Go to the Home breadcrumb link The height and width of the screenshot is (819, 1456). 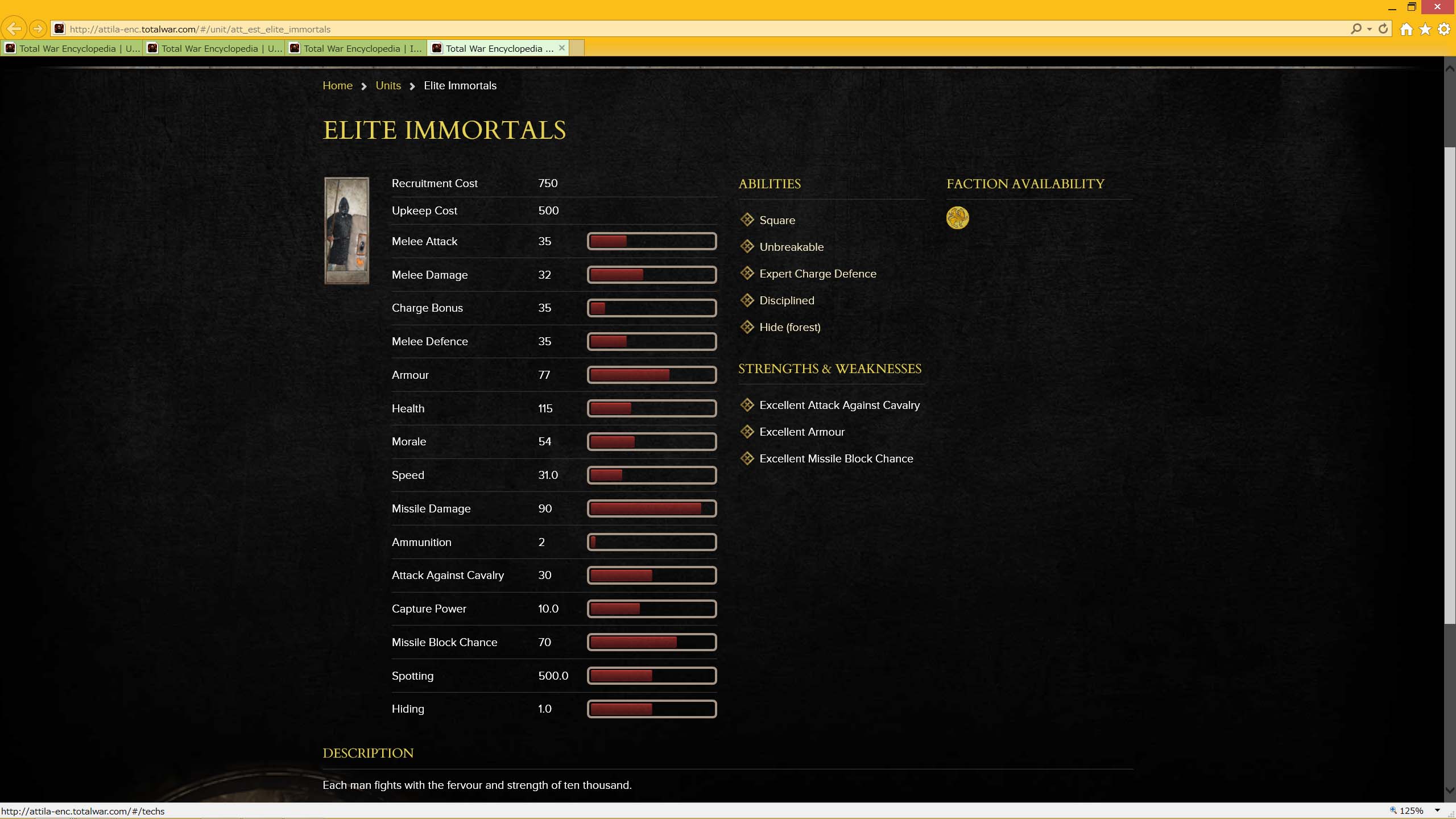pos(337,85)
